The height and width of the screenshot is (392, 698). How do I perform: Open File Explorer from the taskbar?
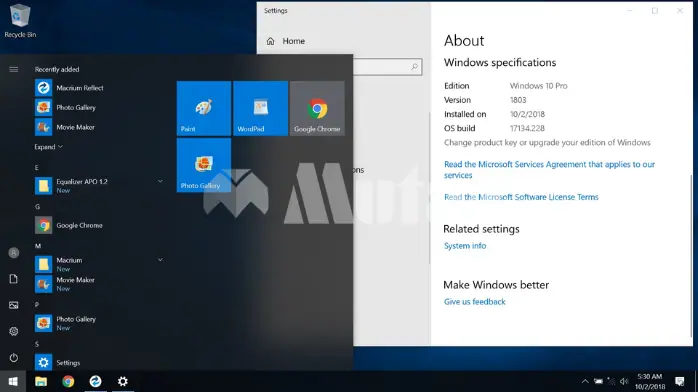click(x=41, y=381)
